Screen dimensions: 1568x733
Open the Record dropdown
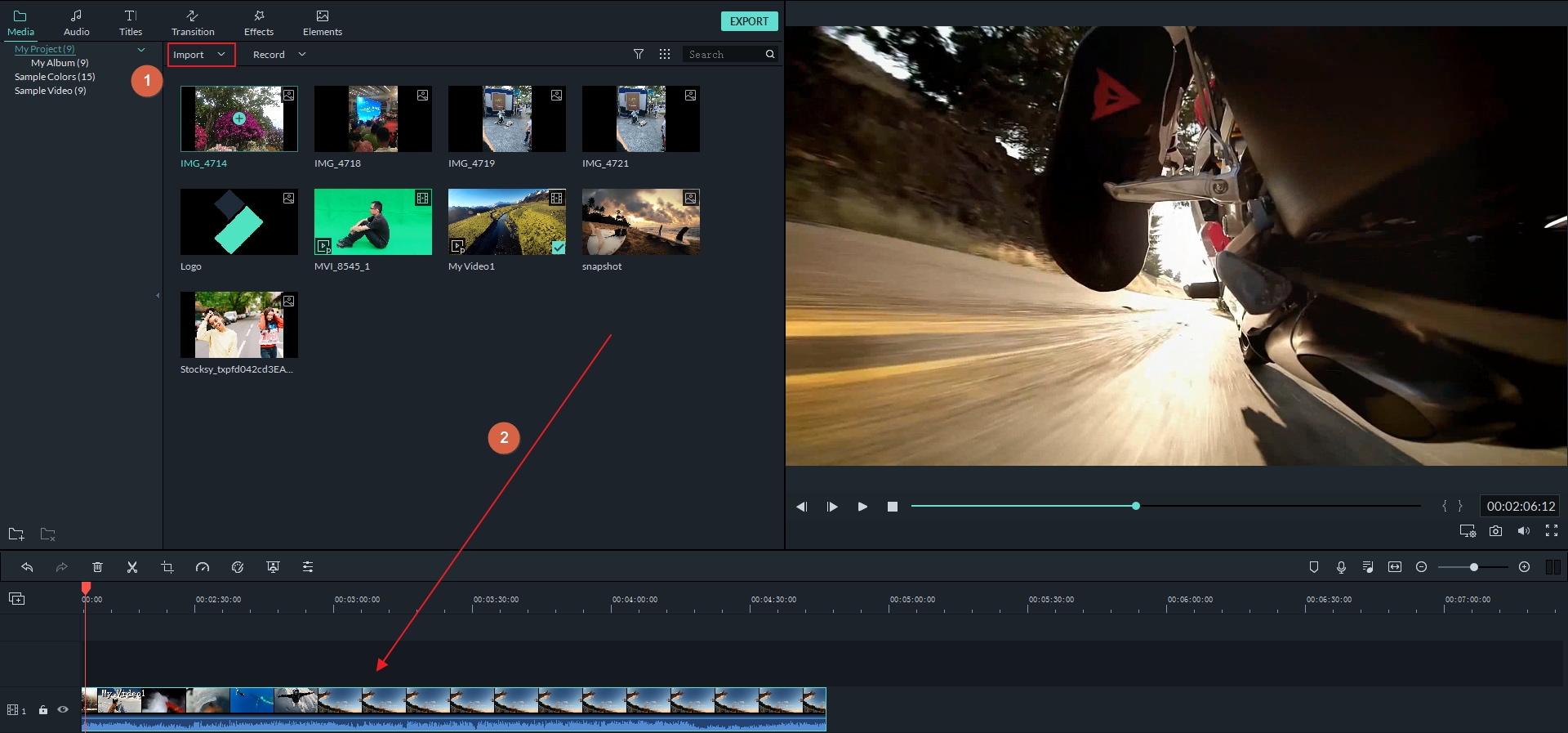point(278,55)
